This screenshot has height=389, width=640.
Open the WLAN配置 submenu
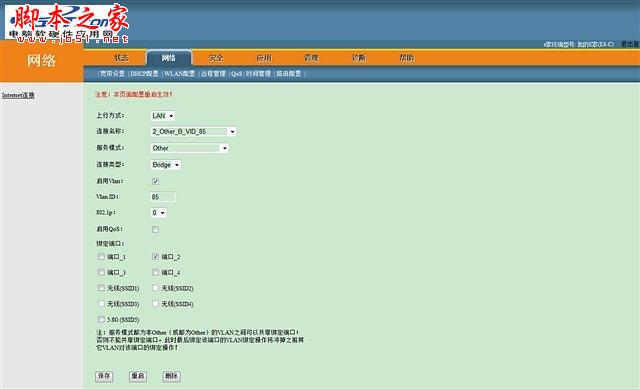coord(180,74)
